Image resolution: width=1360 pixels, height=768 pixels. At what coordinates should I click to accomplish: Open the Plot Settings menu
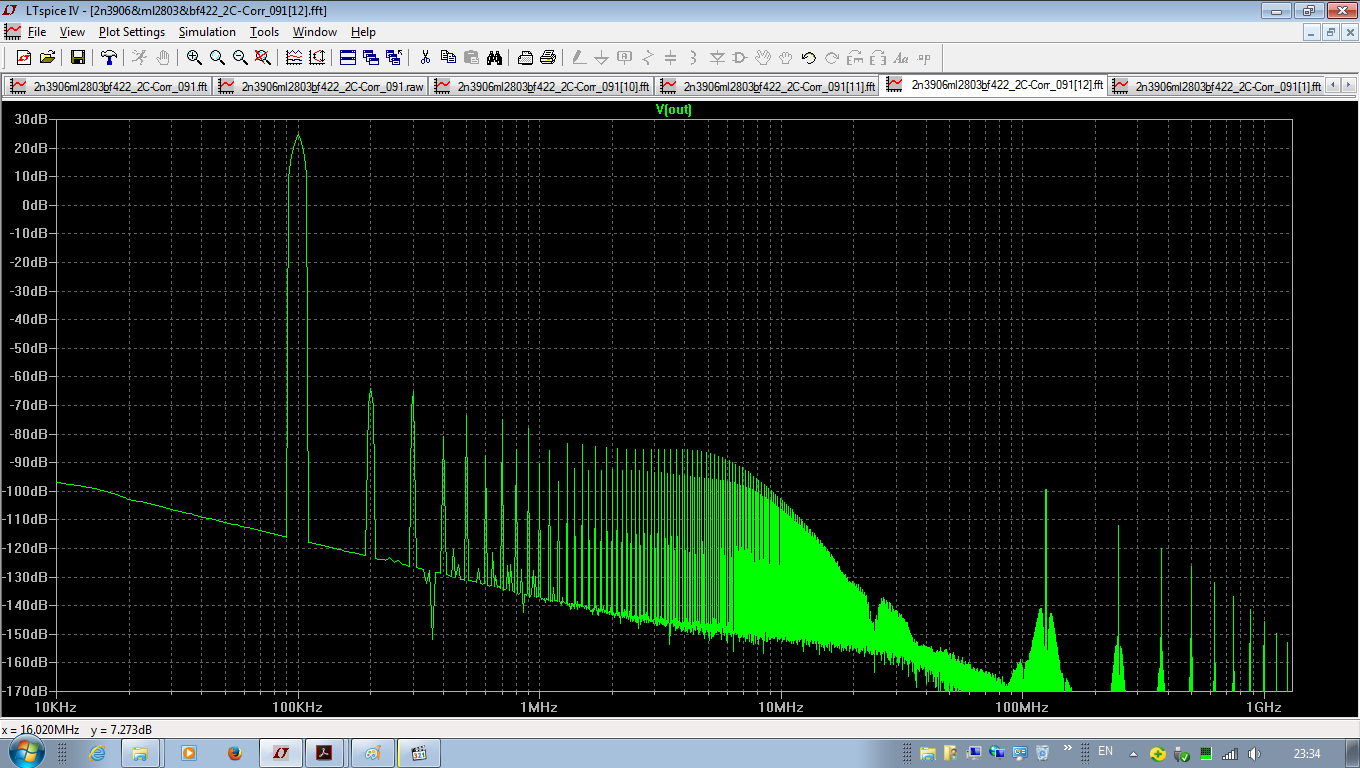(132, 32)
